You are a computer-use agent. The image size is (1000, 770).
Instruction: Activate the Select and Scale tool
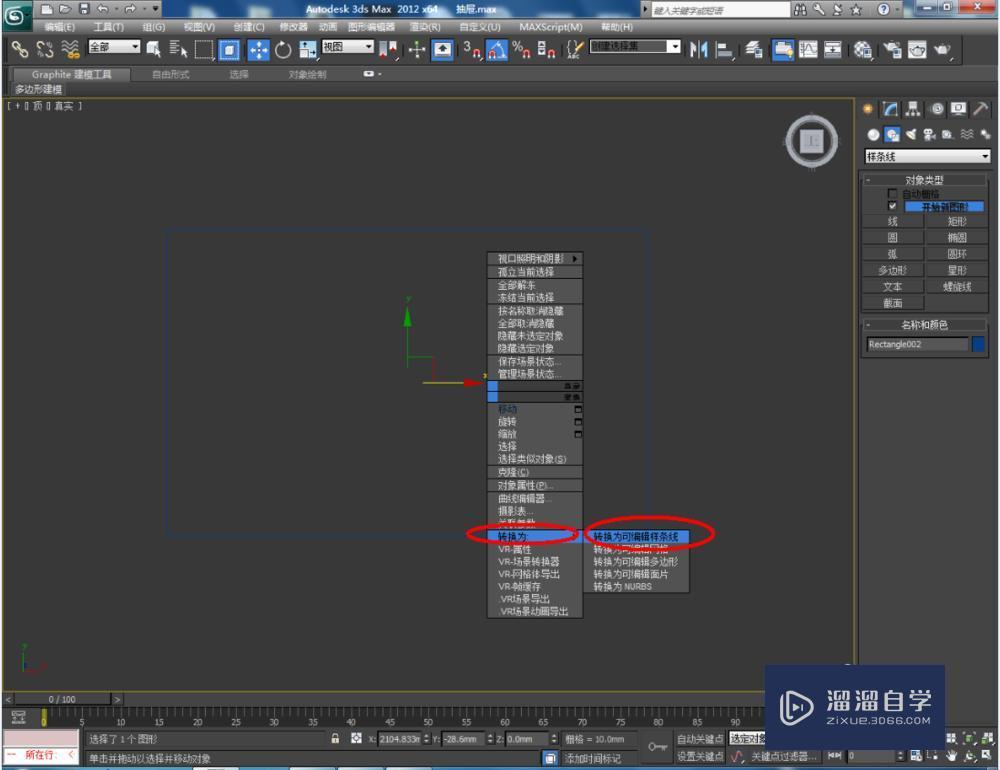pos(308,48)
